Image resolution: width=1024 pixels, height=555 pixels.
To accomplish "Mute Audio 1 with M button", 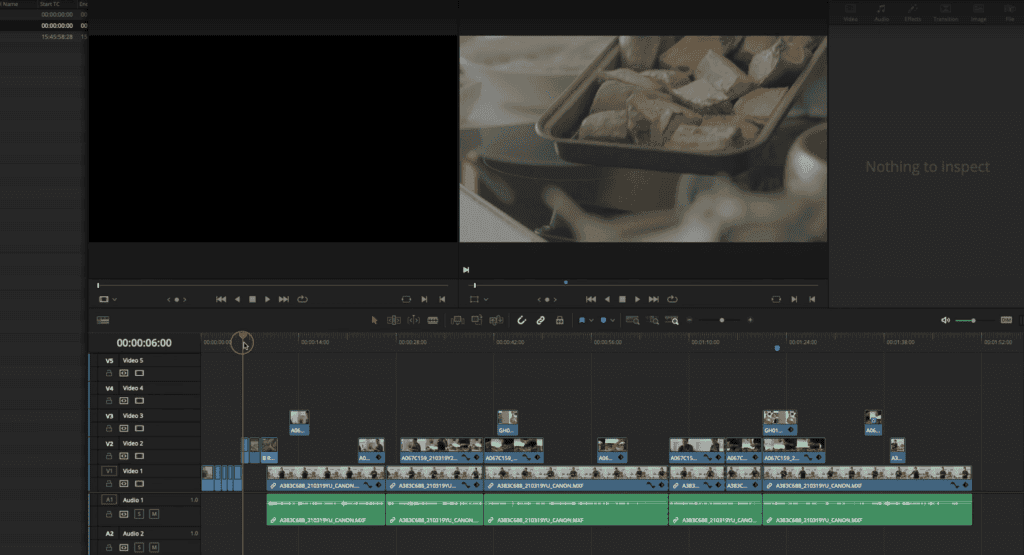I will pyautogui.click(x=154, y=514).
